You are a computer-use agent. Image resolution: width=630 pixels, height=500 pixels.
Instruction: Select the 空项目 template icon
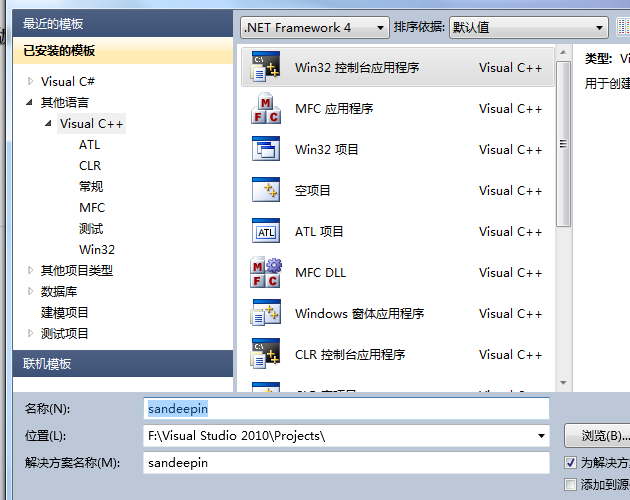[x=266, y=191]
